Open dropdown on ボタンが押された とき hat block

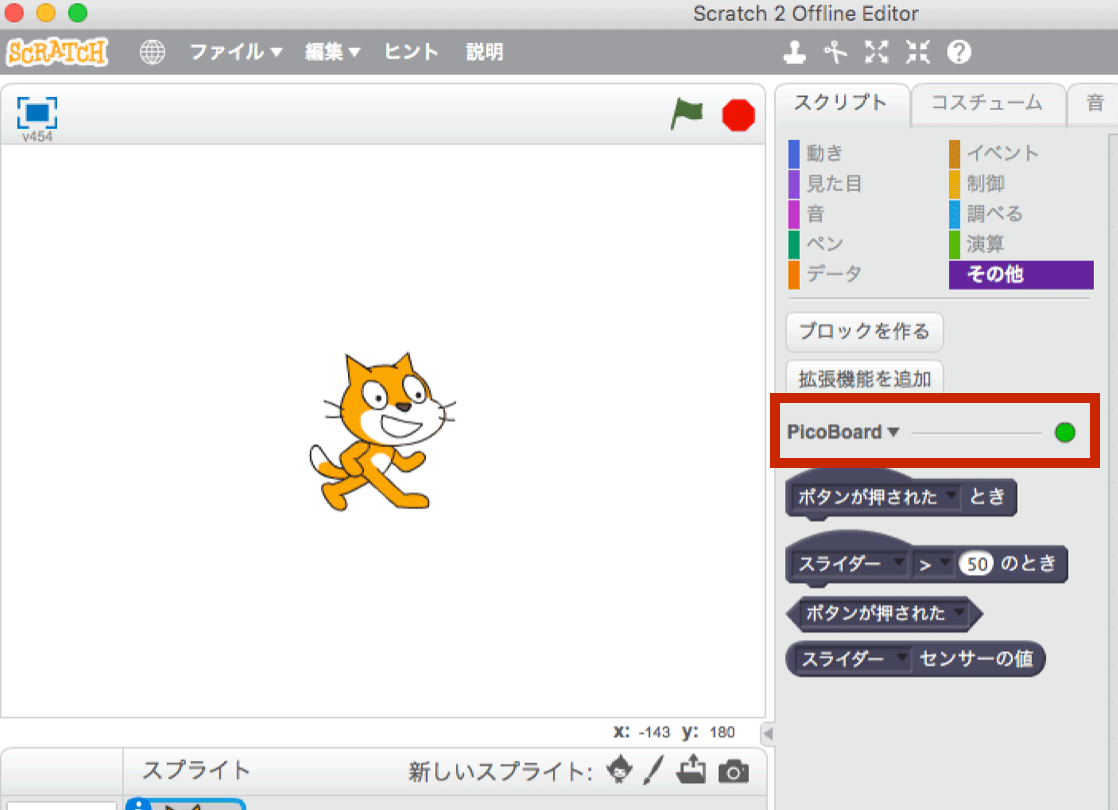tap(950, 496)
